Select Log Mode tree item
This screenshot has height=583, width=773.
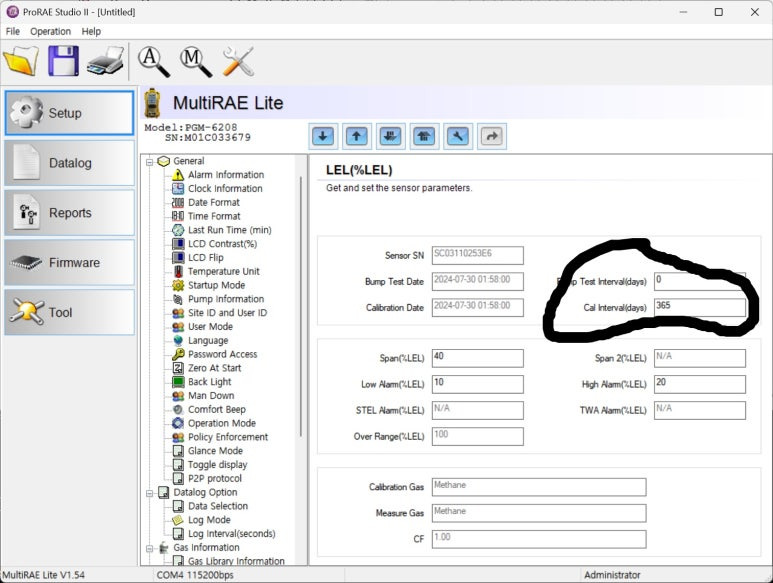pos(209,519)
